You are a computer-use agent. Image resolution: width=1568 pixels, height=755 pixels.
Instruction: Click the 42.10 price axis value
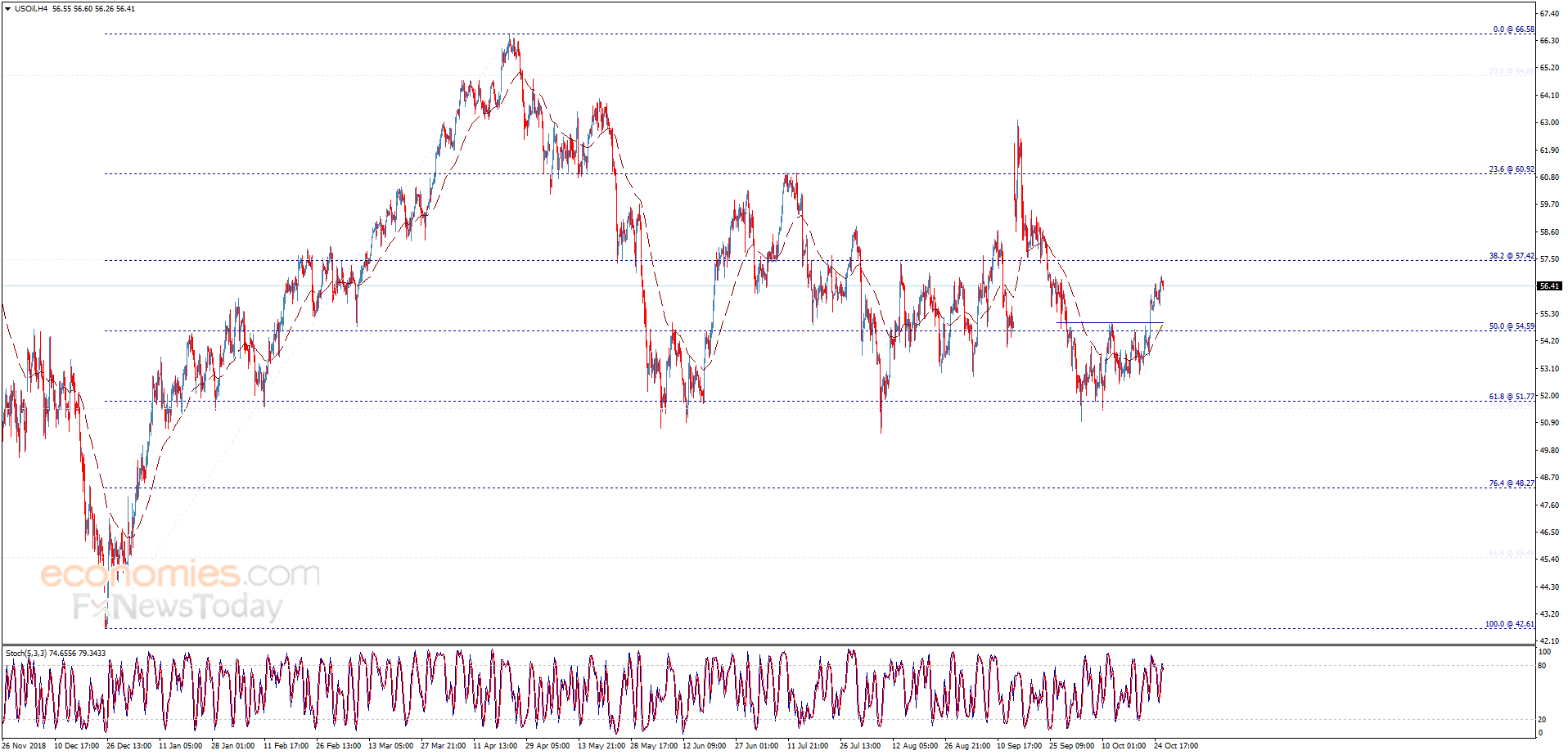[x=1549, y=641]
